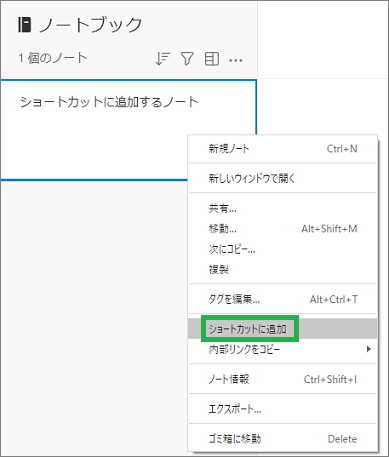Choose 移動... menu entry

tap(283, 229)
